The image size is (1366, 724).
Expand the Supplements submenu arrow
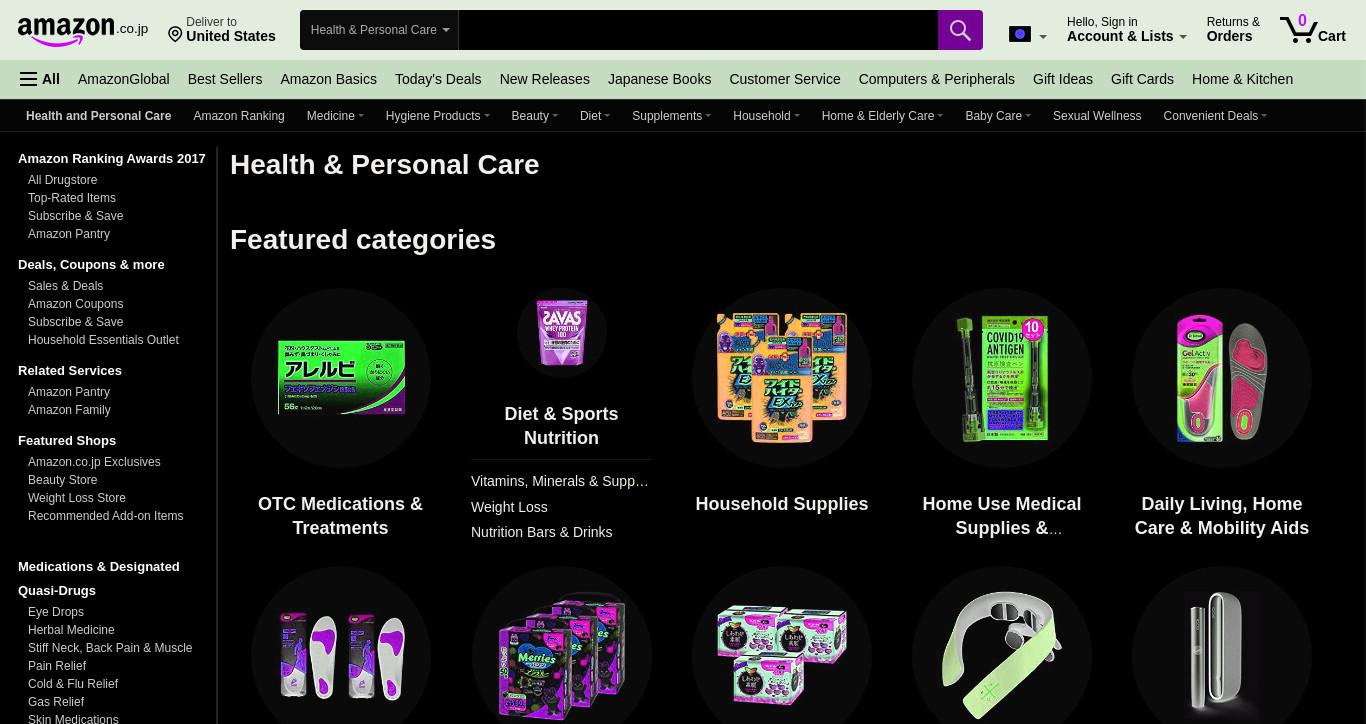(708, 116)
